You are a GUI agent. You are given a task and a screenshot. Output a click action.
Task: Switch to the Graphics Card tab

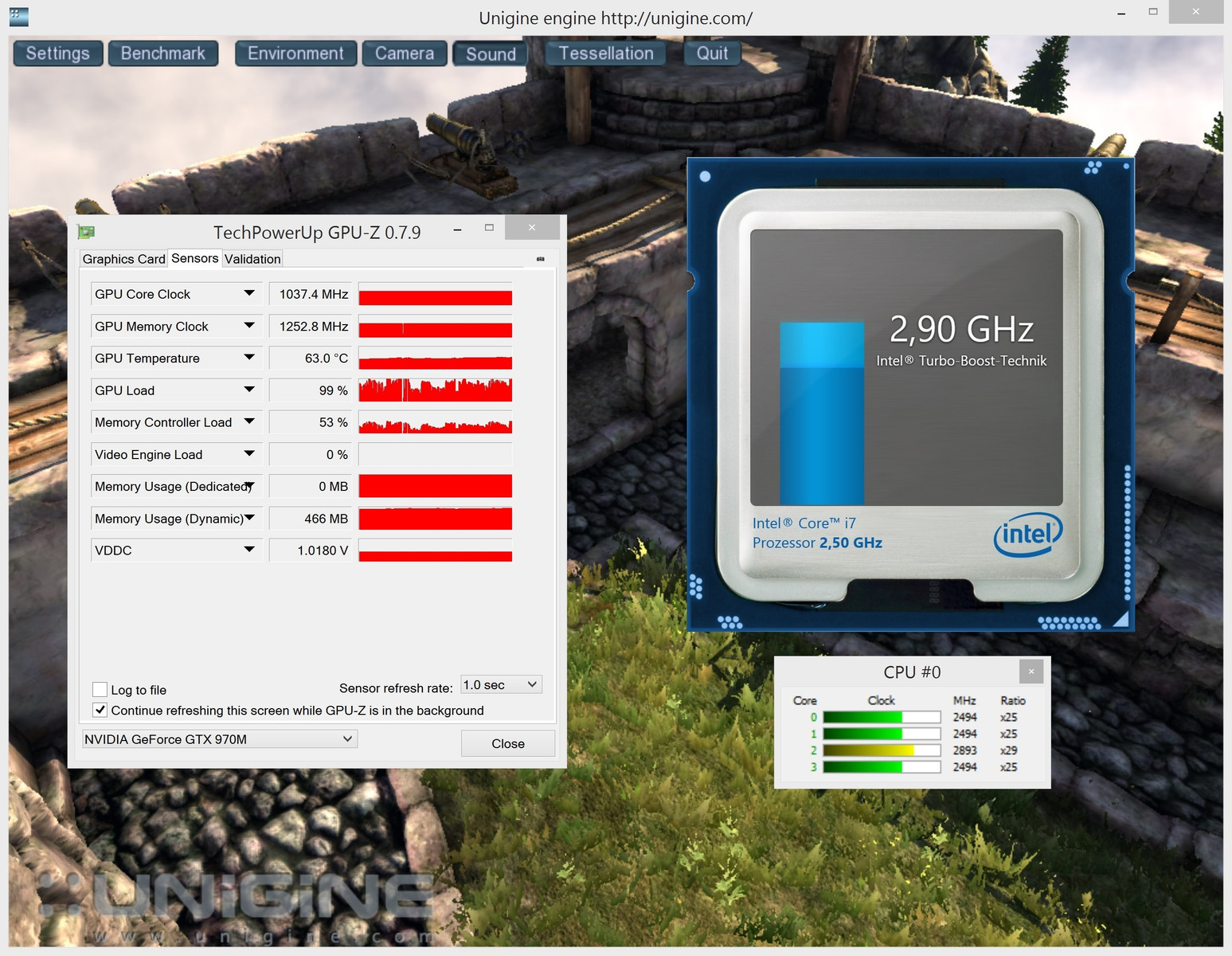(123, 259)
